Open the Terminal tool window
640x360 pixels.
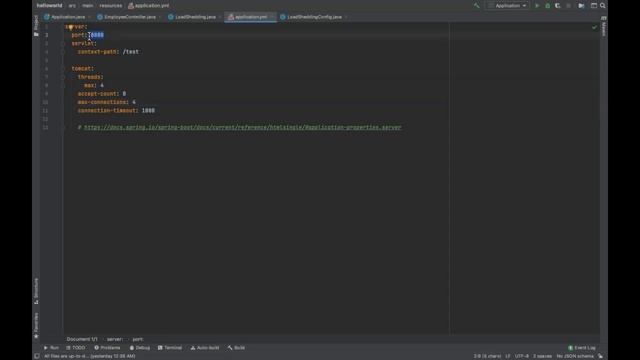(x=170, y=348)
